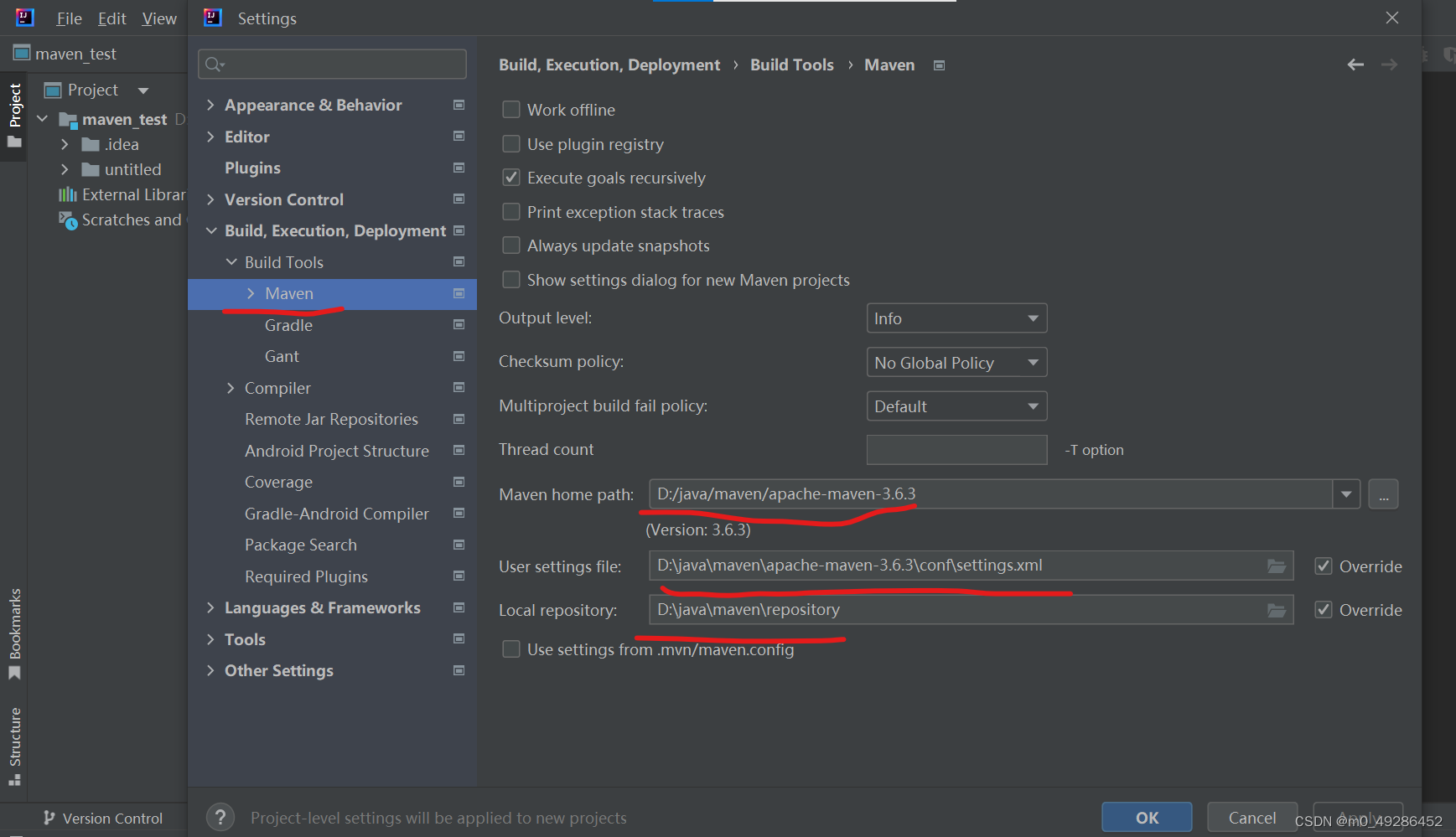Viewport: 1456px width, 837px height.
Task: Toggle Override for Local repository
Action: click(x=1324, y=610)
